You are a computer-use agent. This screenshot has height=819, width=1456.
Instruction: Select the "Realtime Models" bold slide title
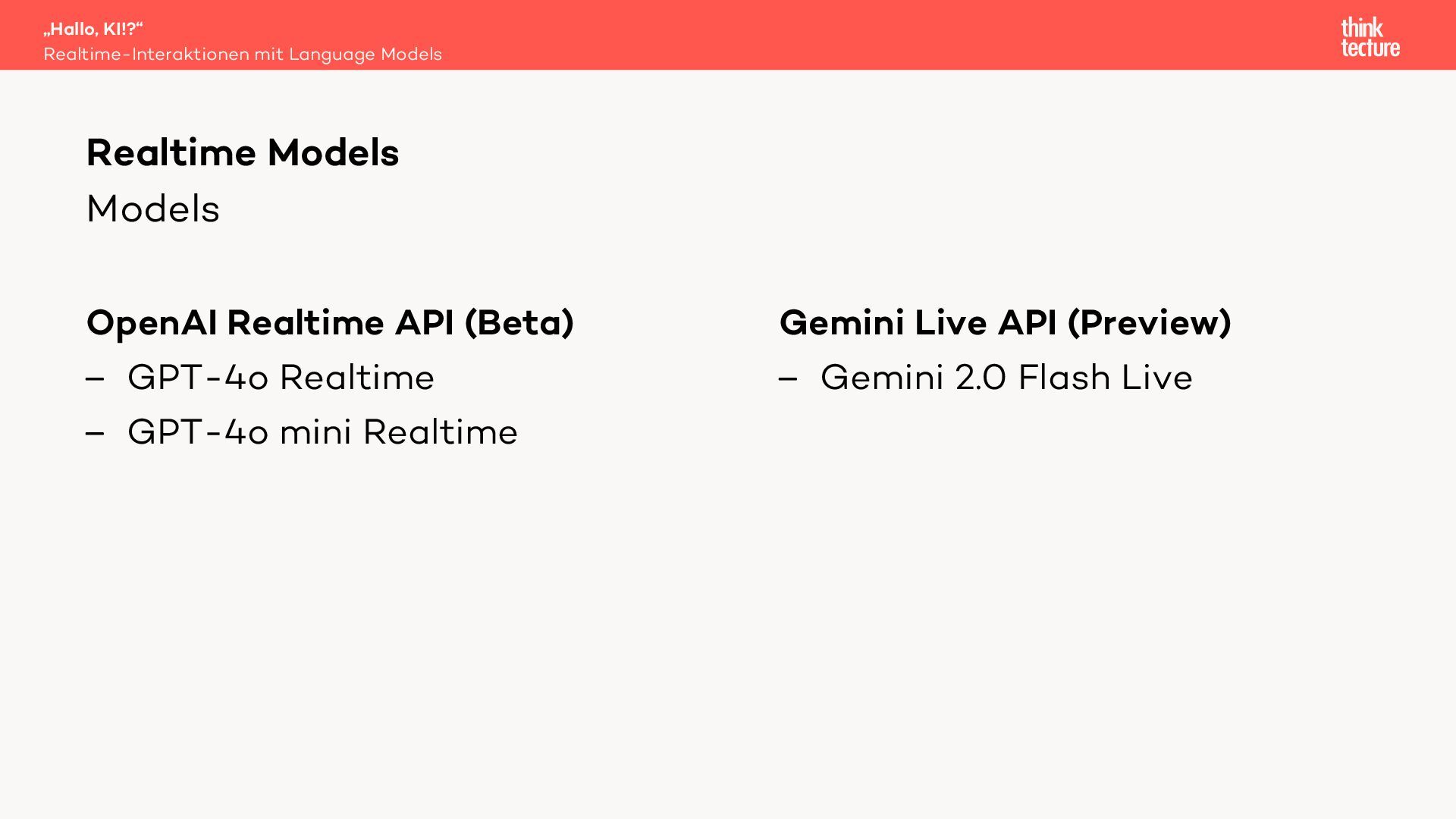pyautogui.click(x=243, y=152)
